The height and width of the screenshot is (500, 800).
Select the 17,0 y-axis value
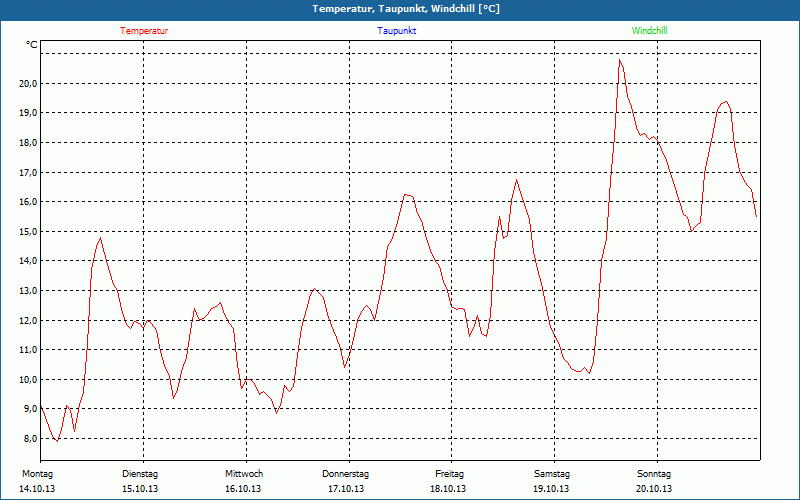pos(28,172)
